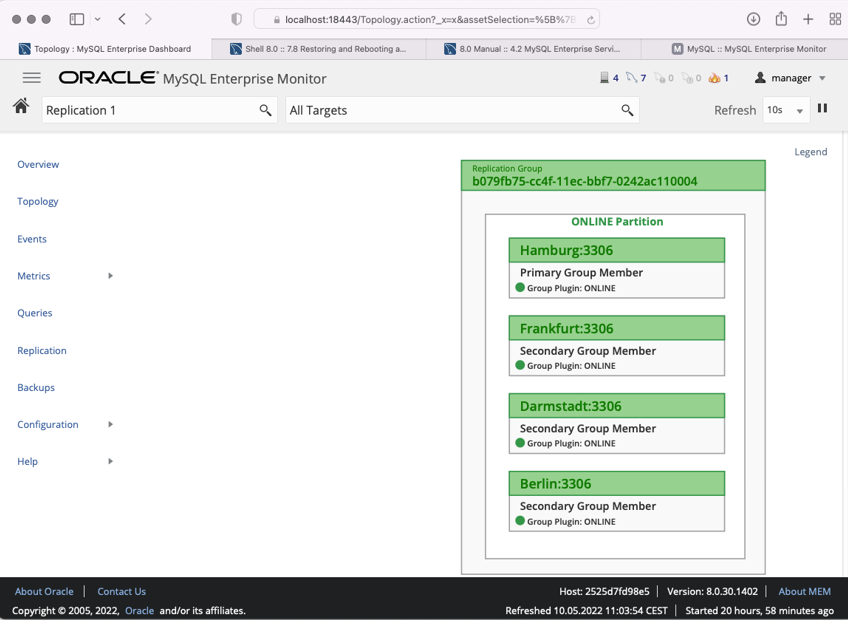848x620 pixels.
Task: Expand the Configuration submenu arrow
Action: [110, 424]
